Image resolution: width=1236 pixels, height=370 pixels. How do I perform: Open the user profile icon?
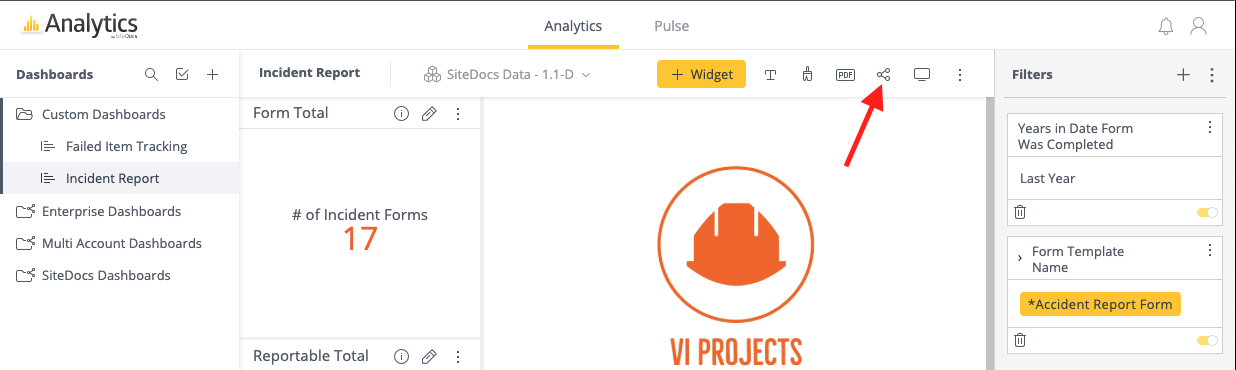click(x=1198, y=26)
